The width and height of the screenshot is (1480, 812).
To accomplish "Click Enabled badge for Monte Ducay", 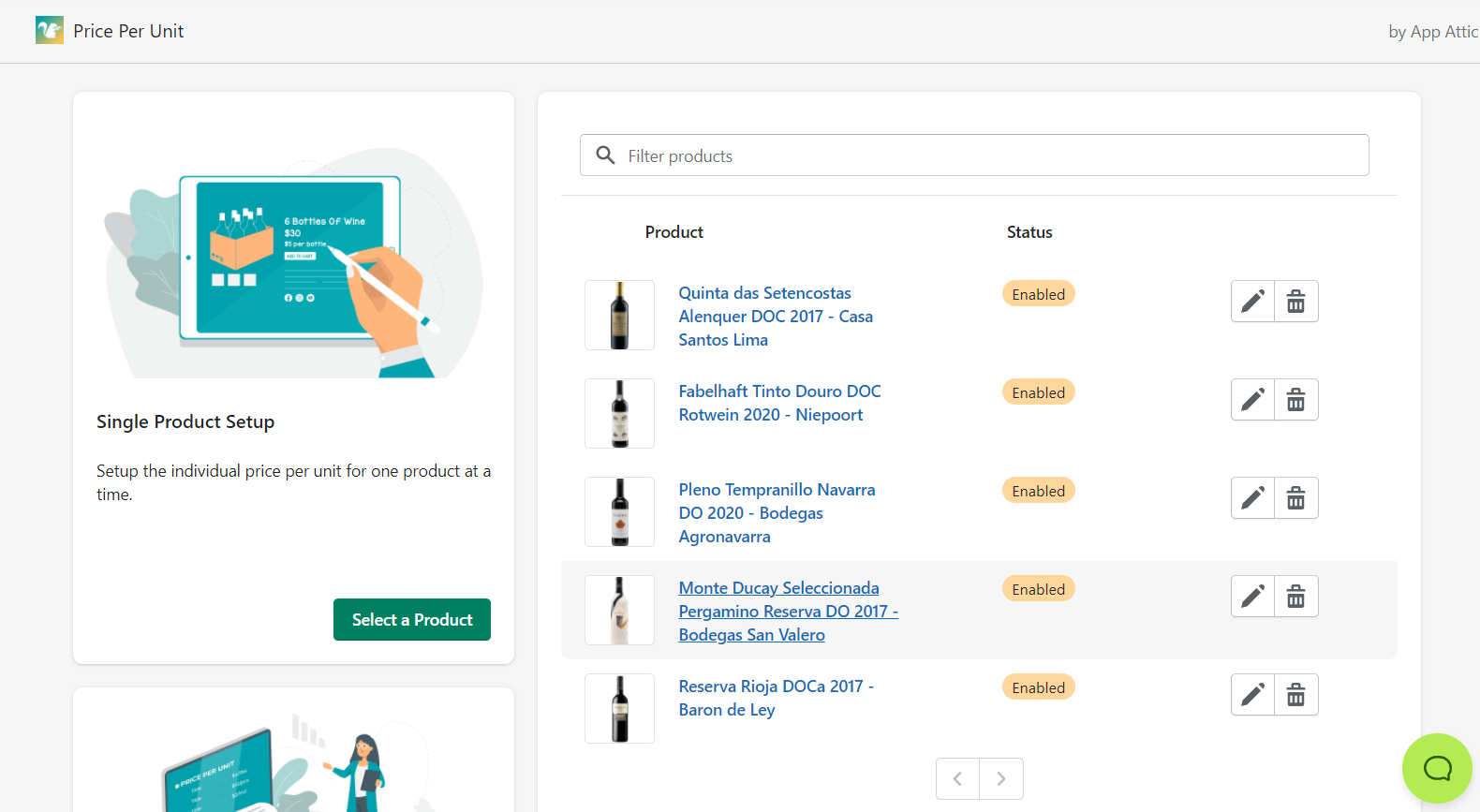I will [1038, 589].
